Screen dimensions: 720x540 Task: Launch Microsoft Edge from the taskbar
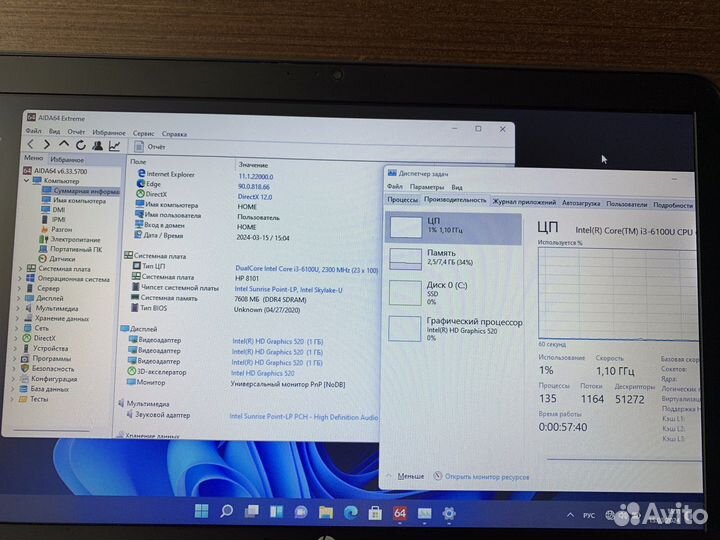[x=350, y=512]
